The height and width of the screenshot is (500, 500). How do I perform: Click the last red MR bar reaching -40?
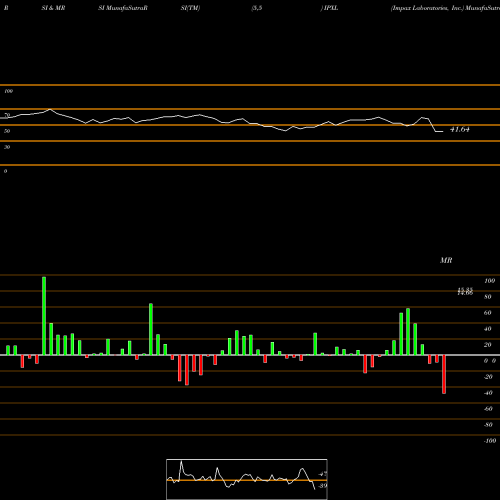point(444,374)
